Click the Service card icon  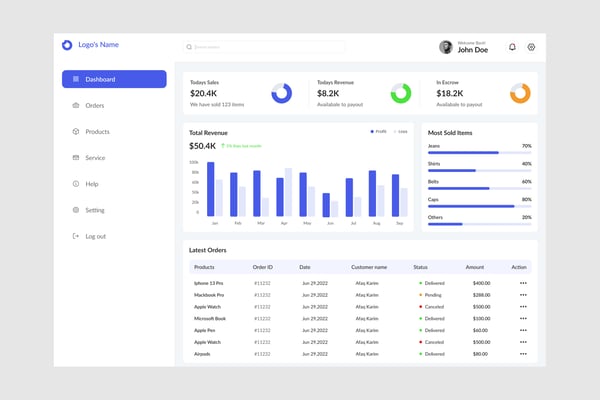[76, 157]
